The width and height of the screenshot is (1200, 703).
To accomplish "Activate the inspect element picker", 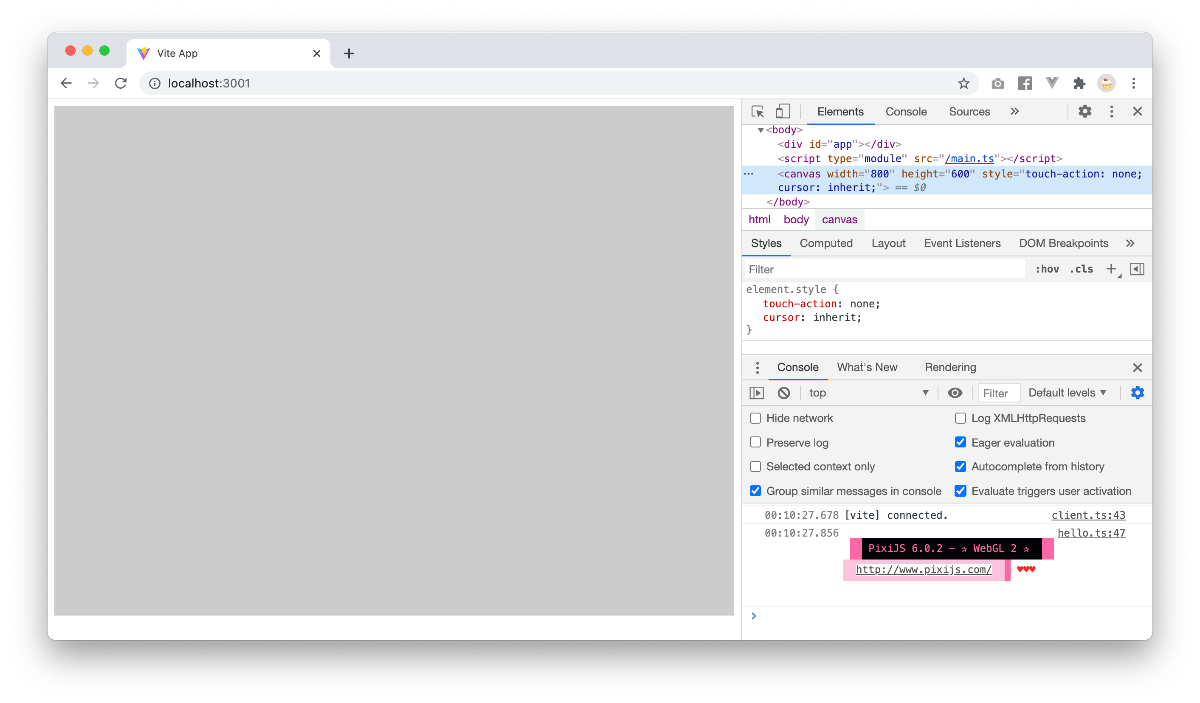I will pyautogui.click(x=758, y=111).
